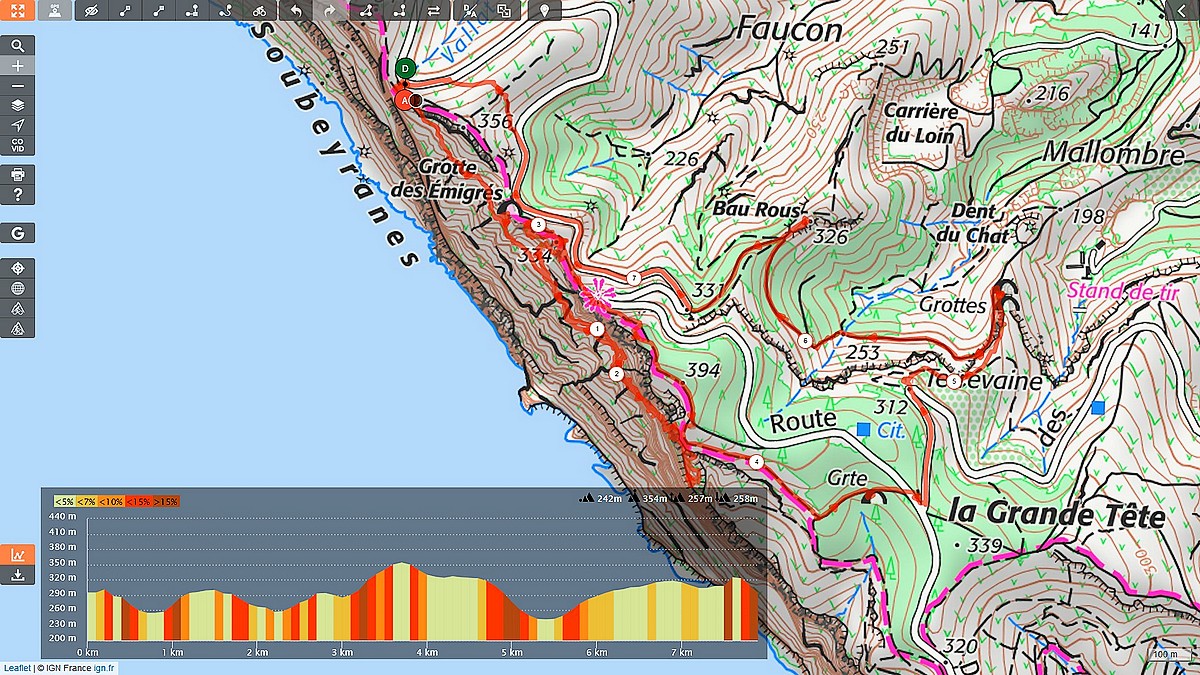Click waypoint marker number 4

(755, 461)
